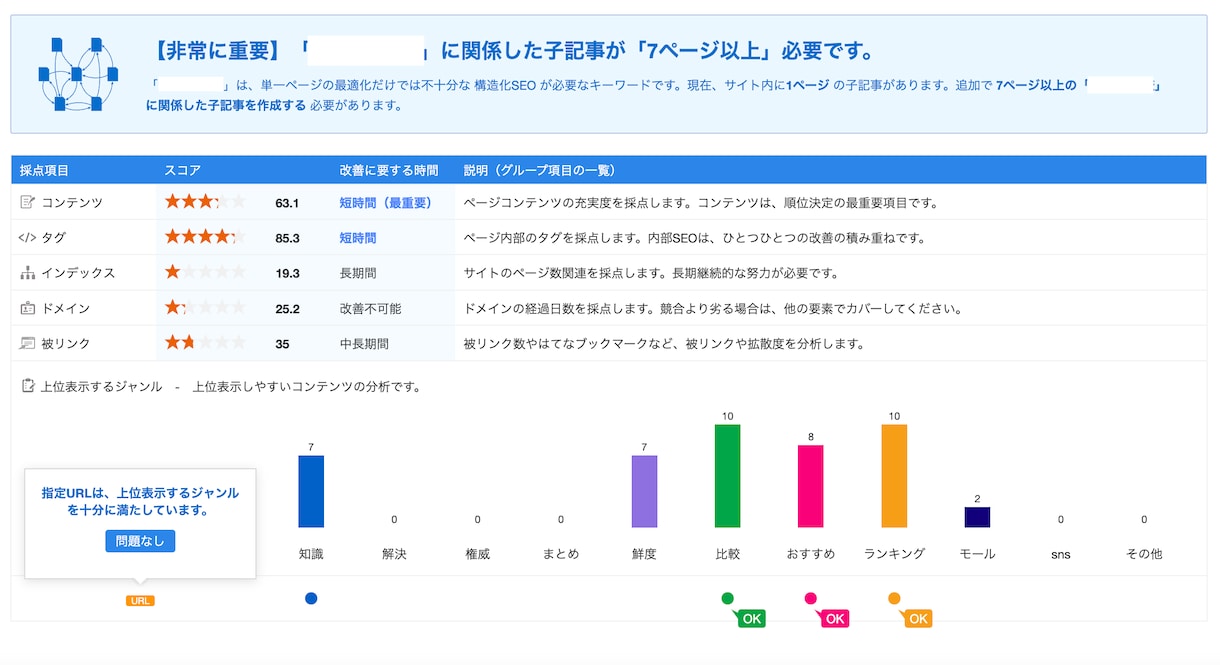Open the 短時間 link in タグ row
The height and width of the screenshot is (665, 1220).
[358, 238]
